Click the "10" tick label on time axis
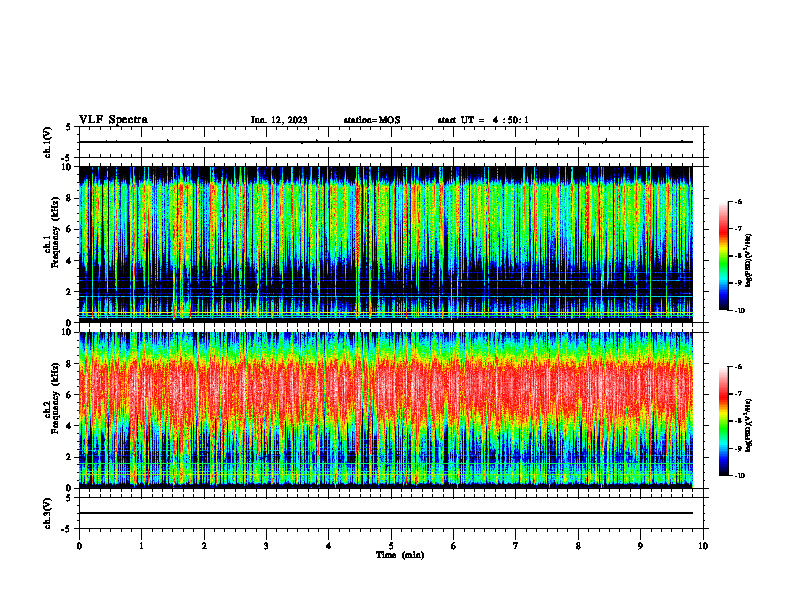Viewport: 792px width, 612px height. [x=703, y=546]
